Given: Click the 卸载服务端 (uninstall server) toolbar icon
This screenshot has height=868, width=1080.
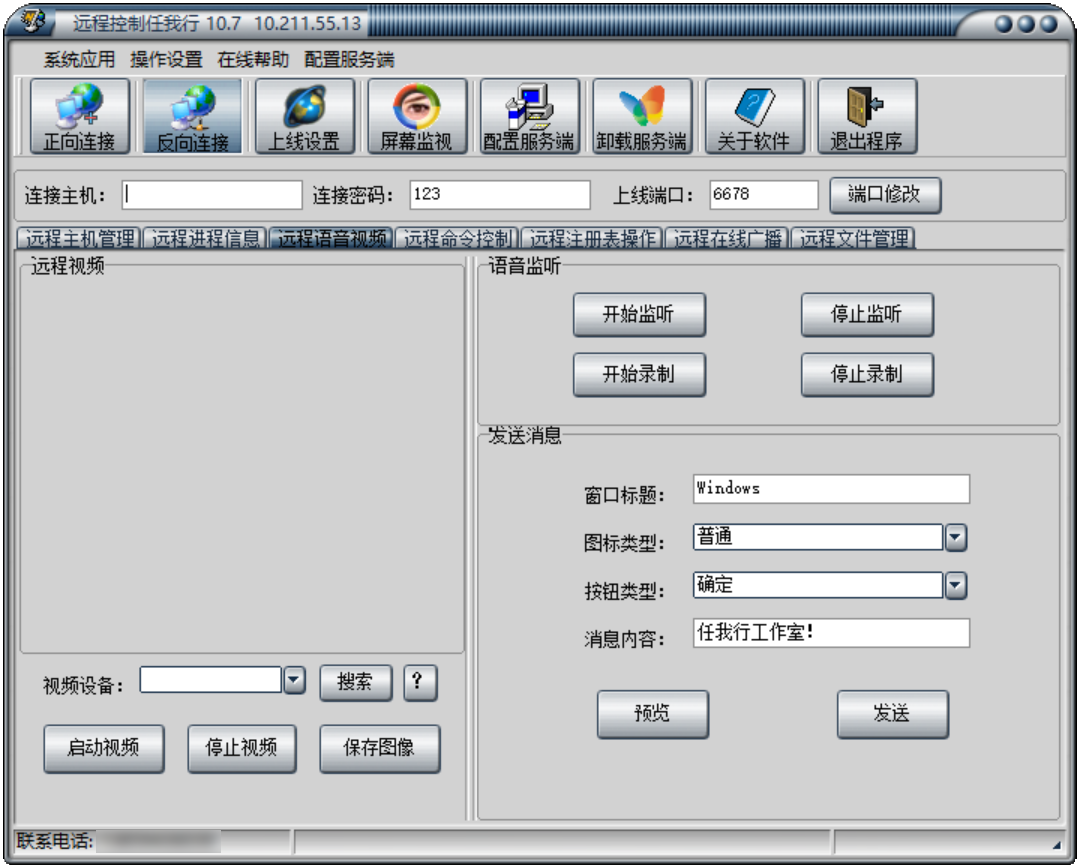Looking at the screenshot, I should point(643,113).
